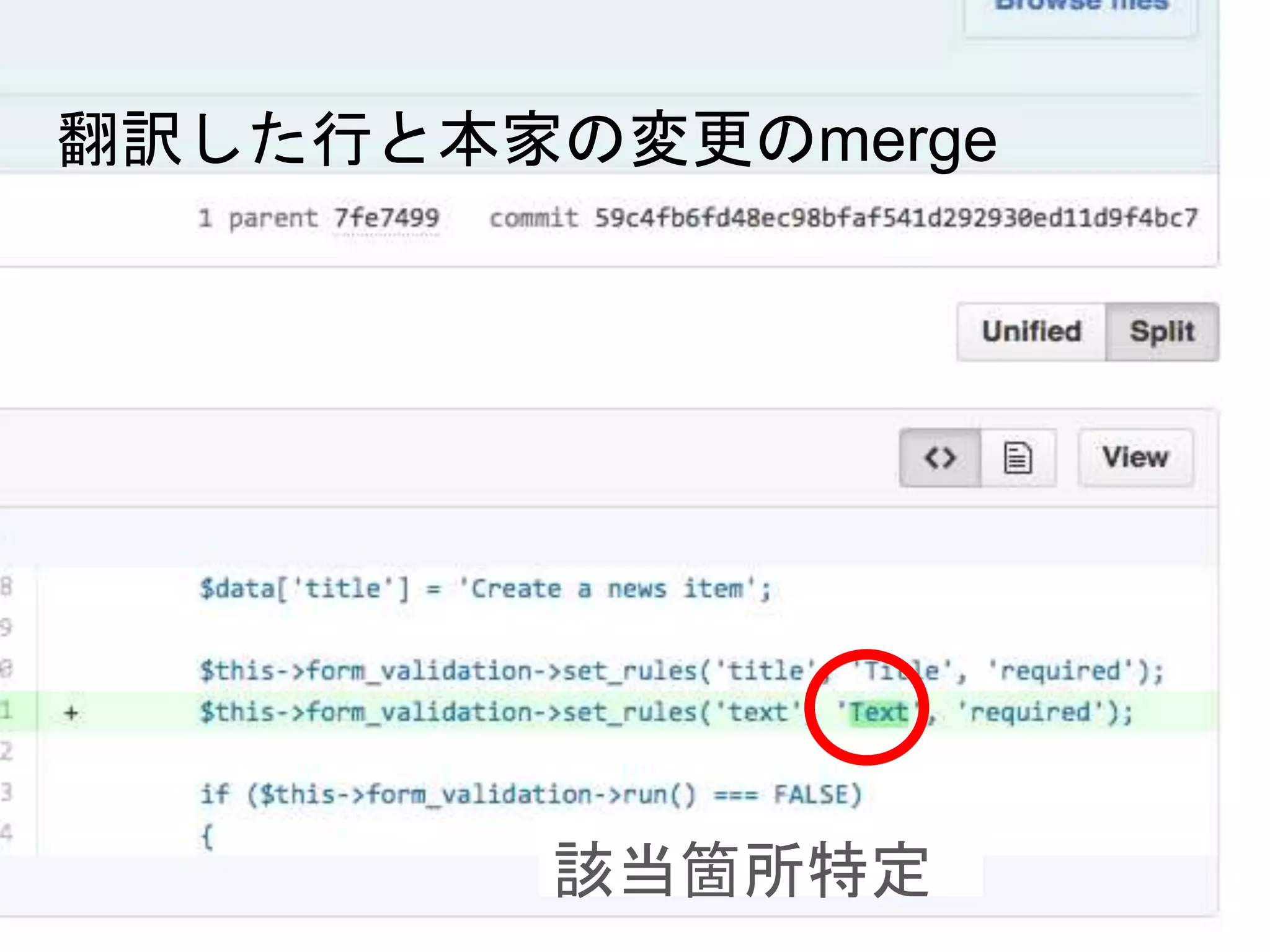
Task: Show the rich diff document icon
Action: coord(1018,458)
